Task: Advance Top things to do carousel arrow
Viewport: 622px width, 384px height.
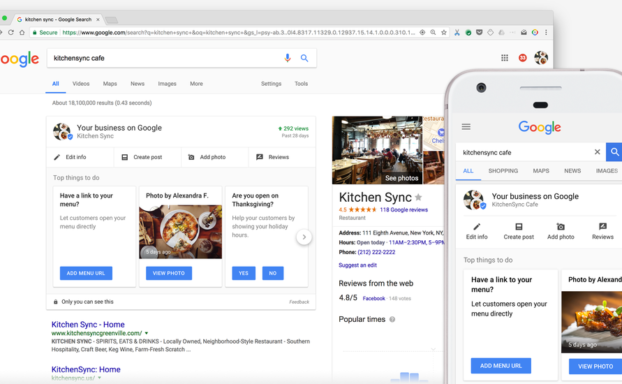Action: pyautogui.click(x=304, y=237)
